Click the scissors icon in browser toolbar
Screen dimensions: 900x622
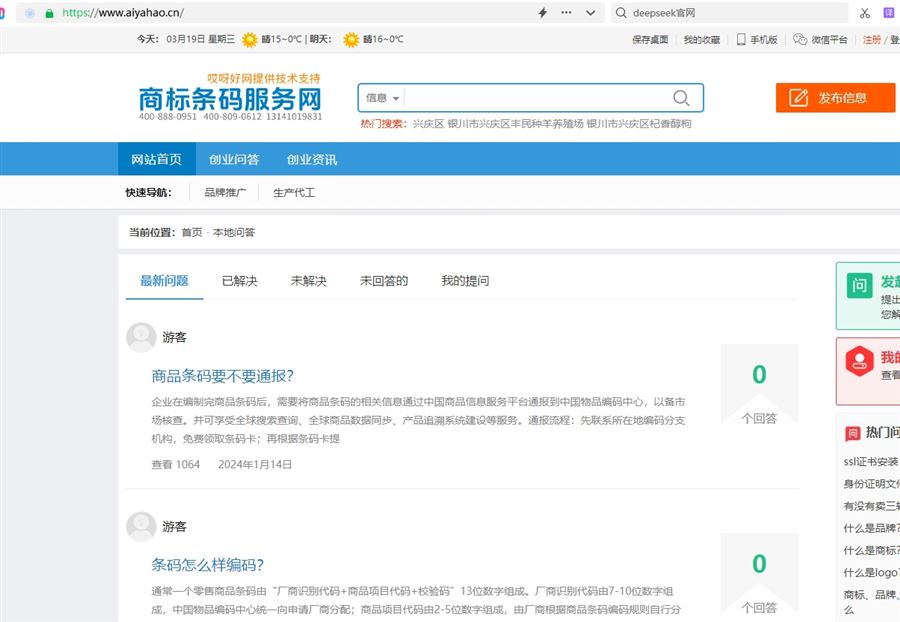tap(865, 13)
